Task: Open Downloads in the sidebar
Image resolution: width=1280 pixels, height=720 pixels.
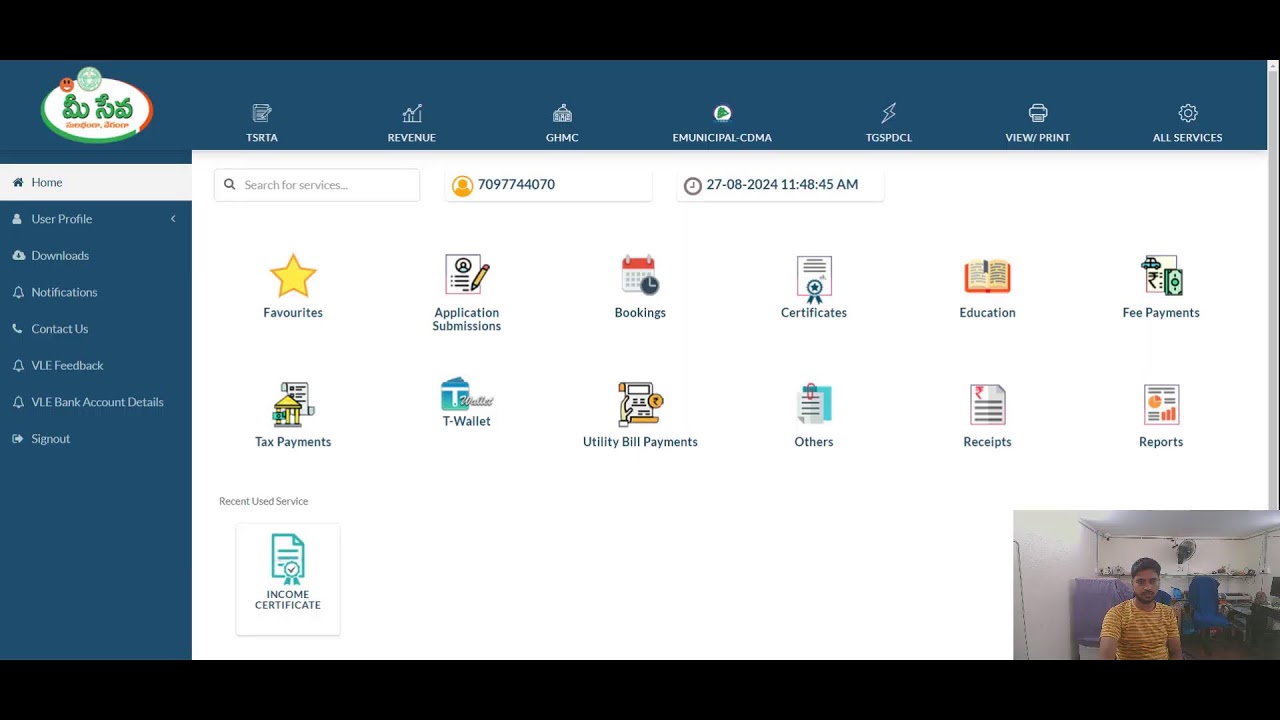Action: pyautogui.click(x=96, y=255)
